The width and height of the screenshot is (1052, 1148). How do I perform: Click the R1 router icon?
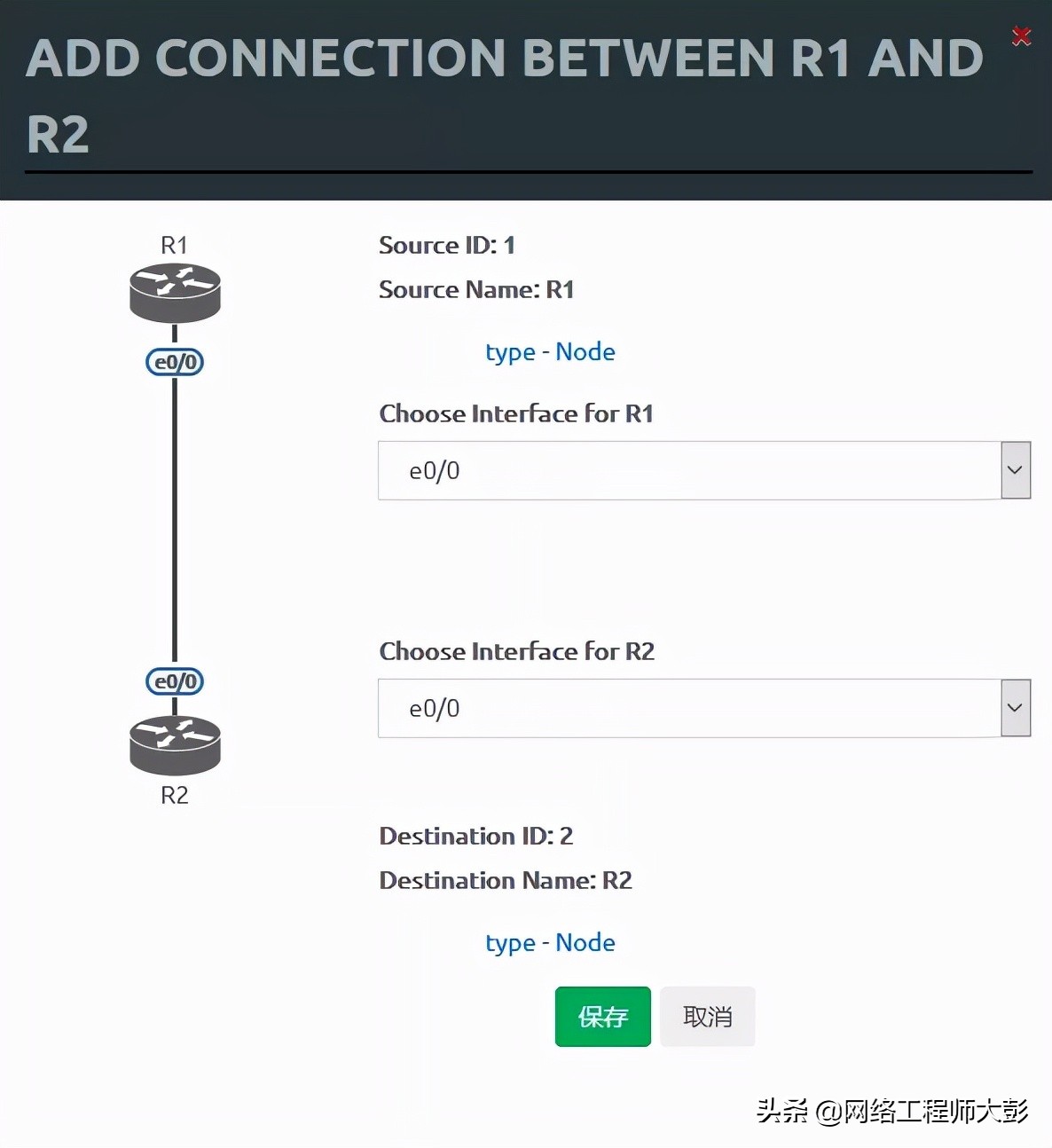(175, 292)
